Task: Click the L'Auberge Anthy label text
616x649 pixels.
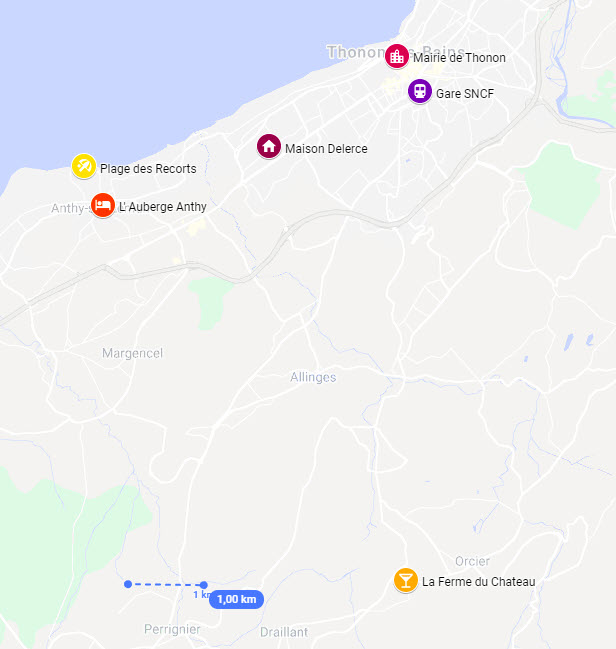Action: (163, 207)
